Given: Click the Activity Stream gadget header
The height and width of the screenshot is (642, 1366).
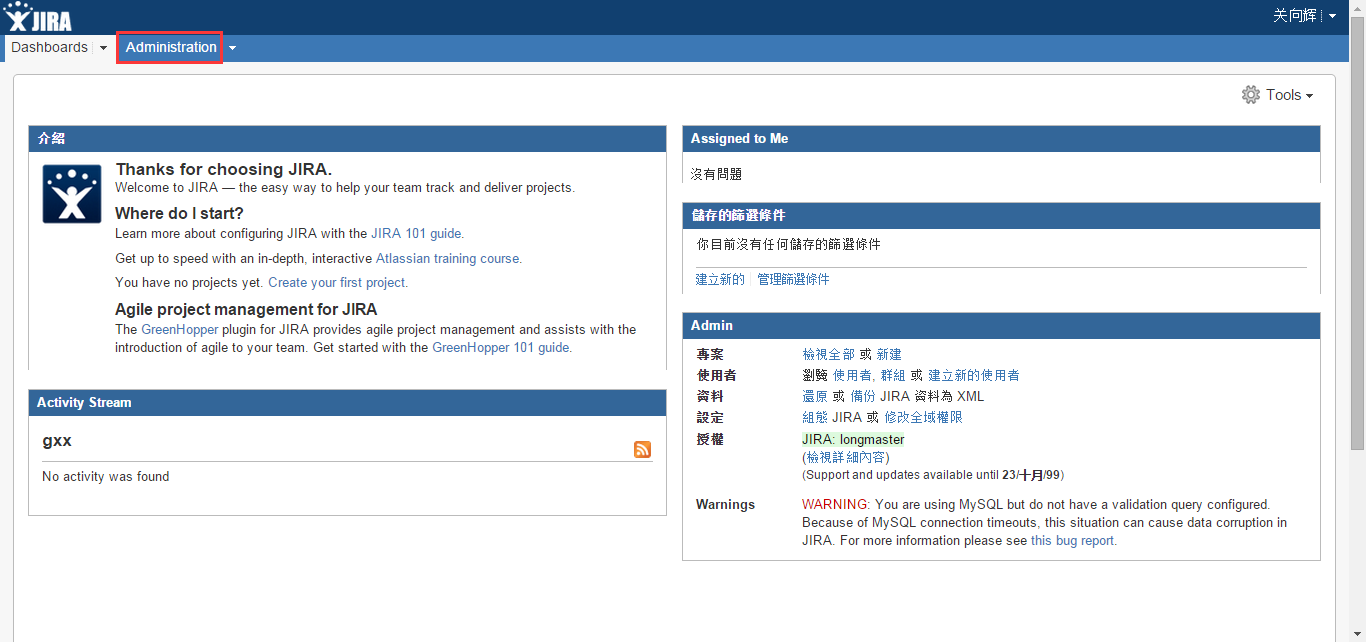Looking at the screenshot, I should 347,403.
